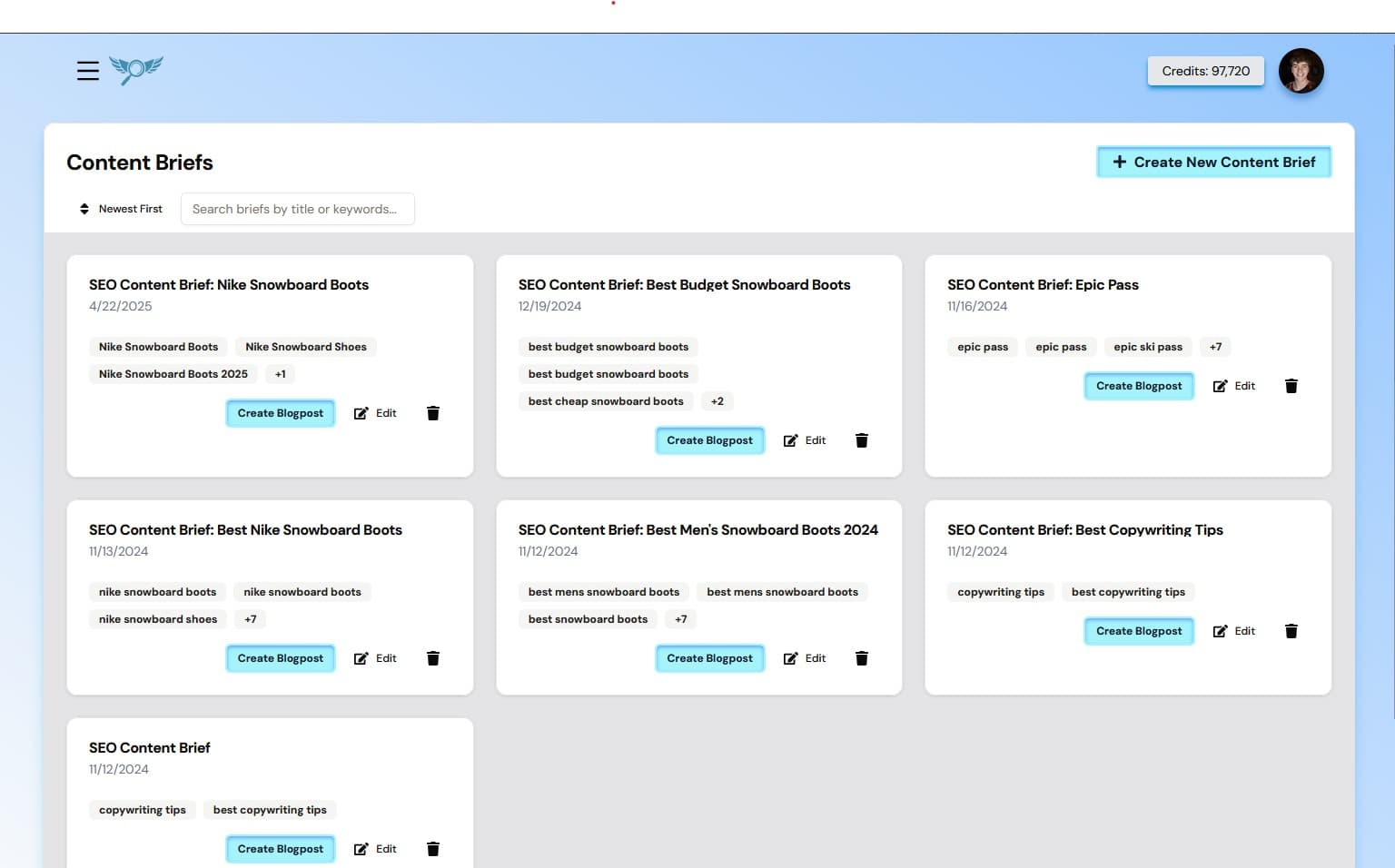1395x868 pixels.
Task: Select the copywriting tips keyword tag
Action: (1000, 591)
